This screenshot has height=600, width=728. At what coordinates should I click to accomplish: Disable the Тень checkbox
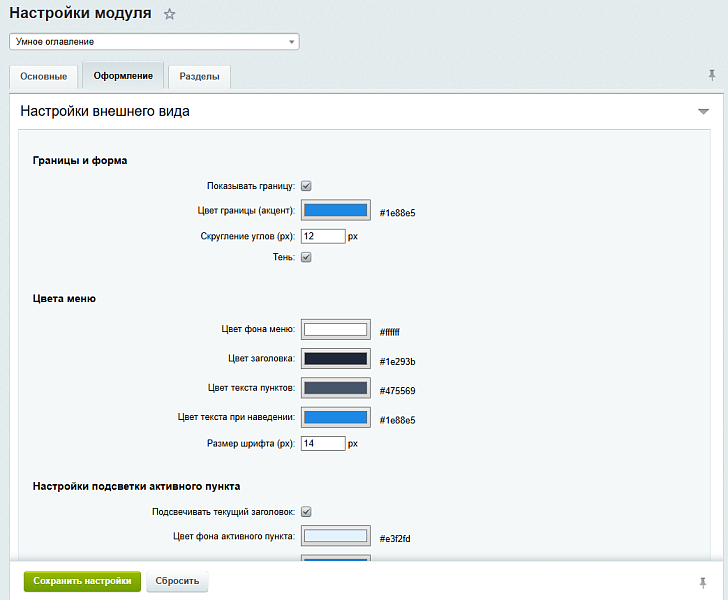[x=307, y=258]
